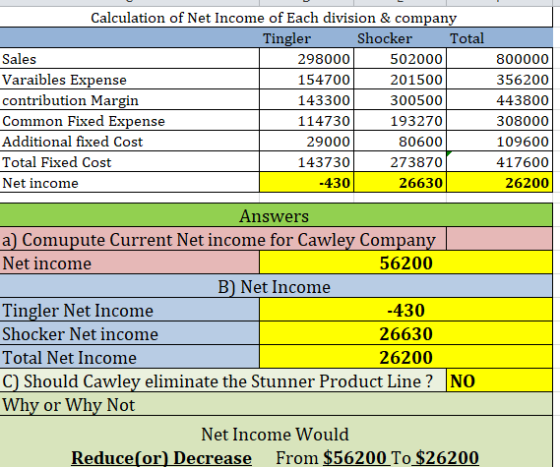Viewport: 560px width, 467px height.
Task: Select additional fixed cost 29000
Action: pyautogui.click(x=306, y=141)
